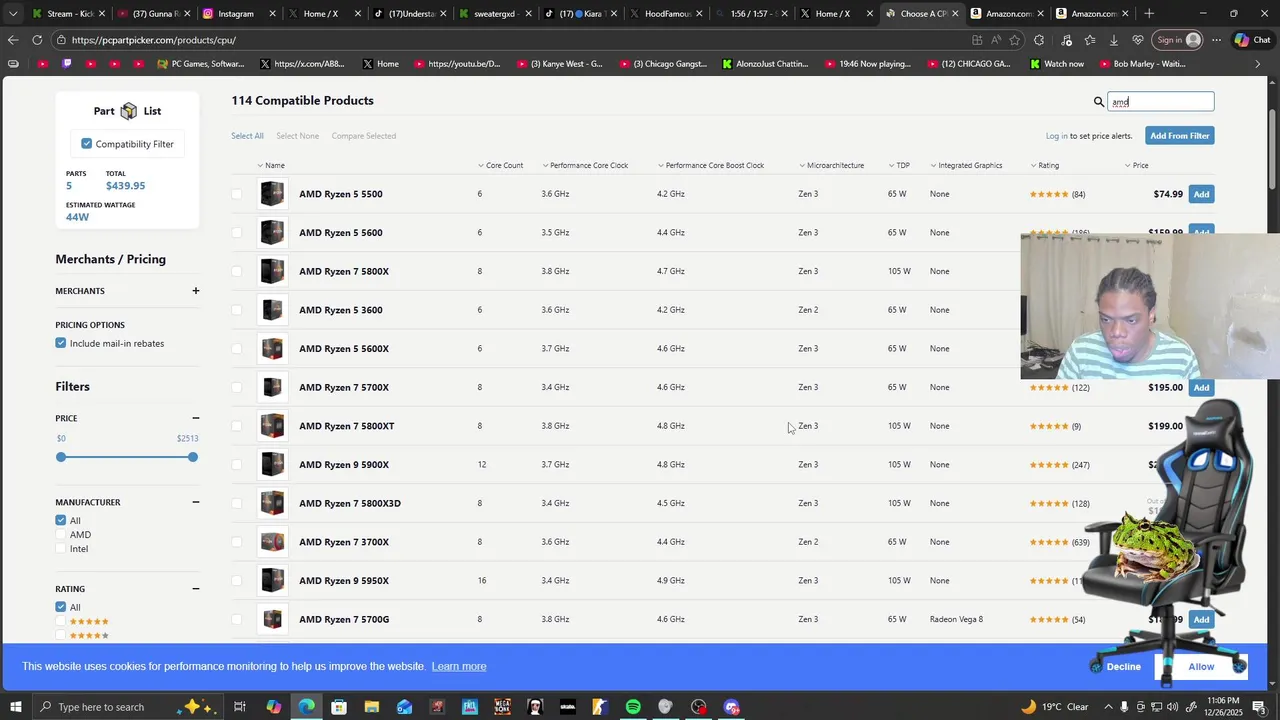This screenshot has height=720, width=1280.
Task: Toggle the Rating All checkbox
Action: (61, 607)
